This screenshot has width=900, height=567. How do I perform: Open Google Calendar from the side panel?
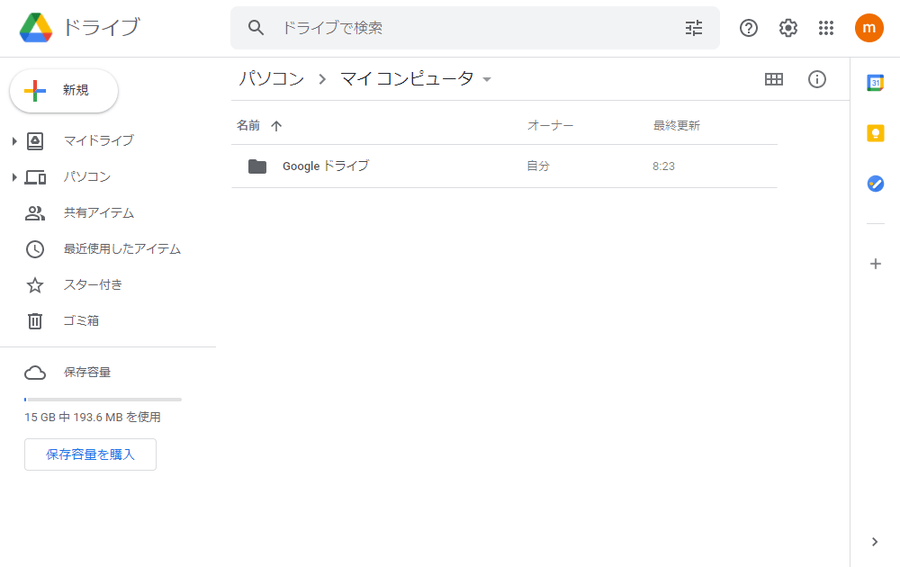coord(875,83)
